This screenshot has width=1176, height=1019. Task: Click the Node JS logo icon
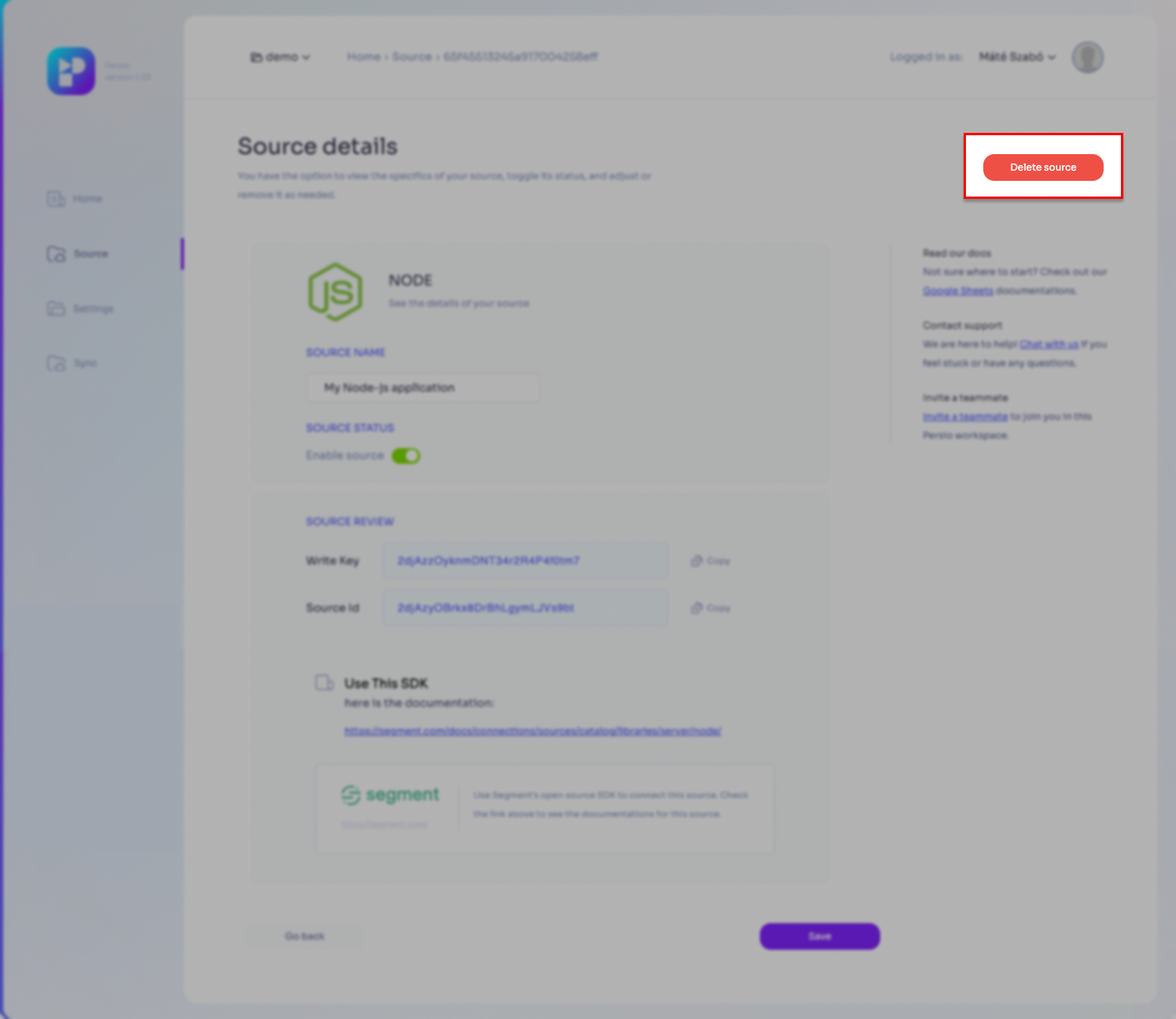(335, 292)
